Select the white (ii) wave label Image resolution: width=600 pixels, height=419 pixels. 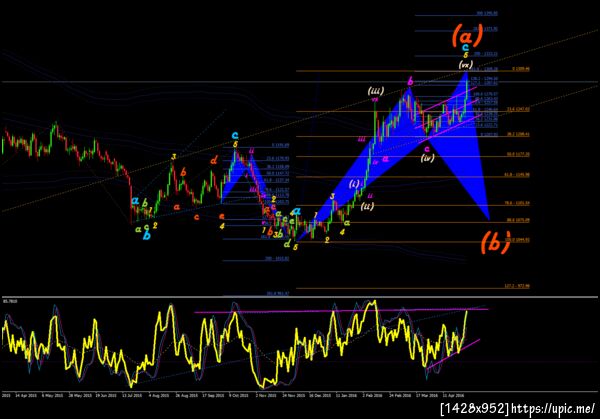[x=367, y=206]
